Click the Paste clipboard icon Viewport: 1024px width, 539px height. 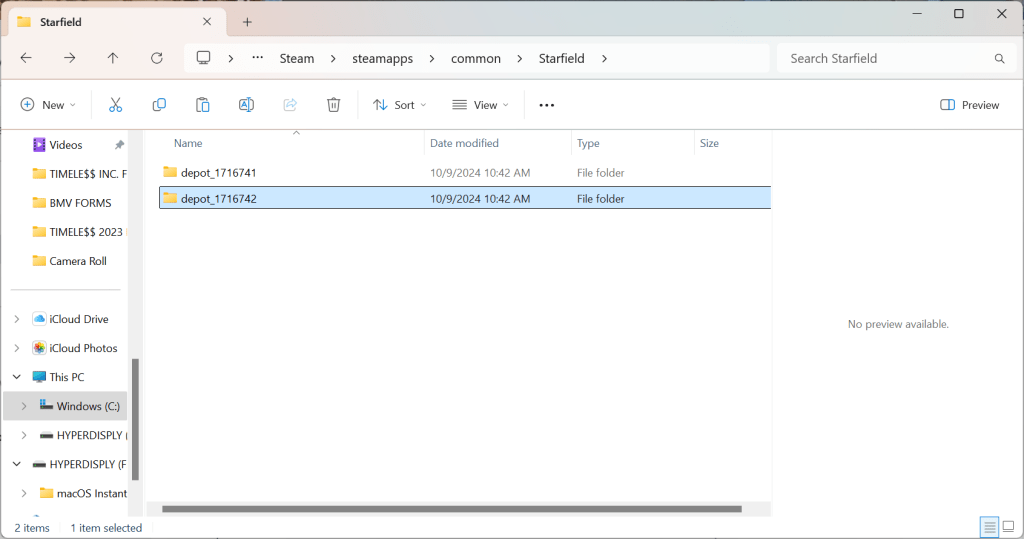click(x=203, y=105)
